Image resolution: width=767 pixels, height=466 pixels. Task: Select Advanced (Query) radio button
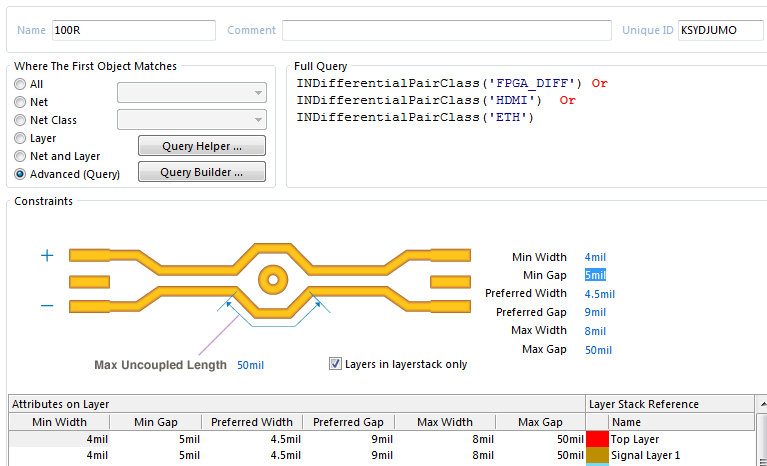[x=20, y=174]
